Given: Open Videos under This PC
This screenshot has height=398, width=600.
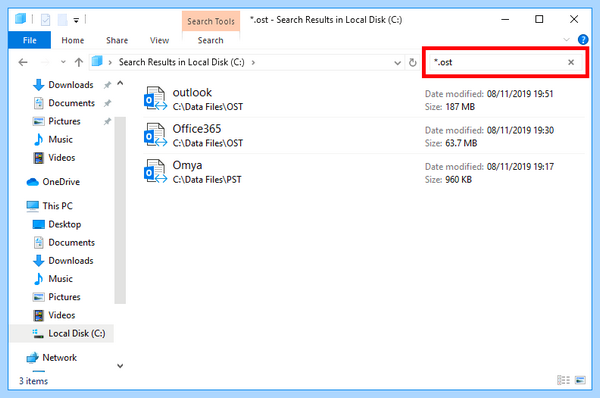Looking at the screenshot, I should click(54, 315).
